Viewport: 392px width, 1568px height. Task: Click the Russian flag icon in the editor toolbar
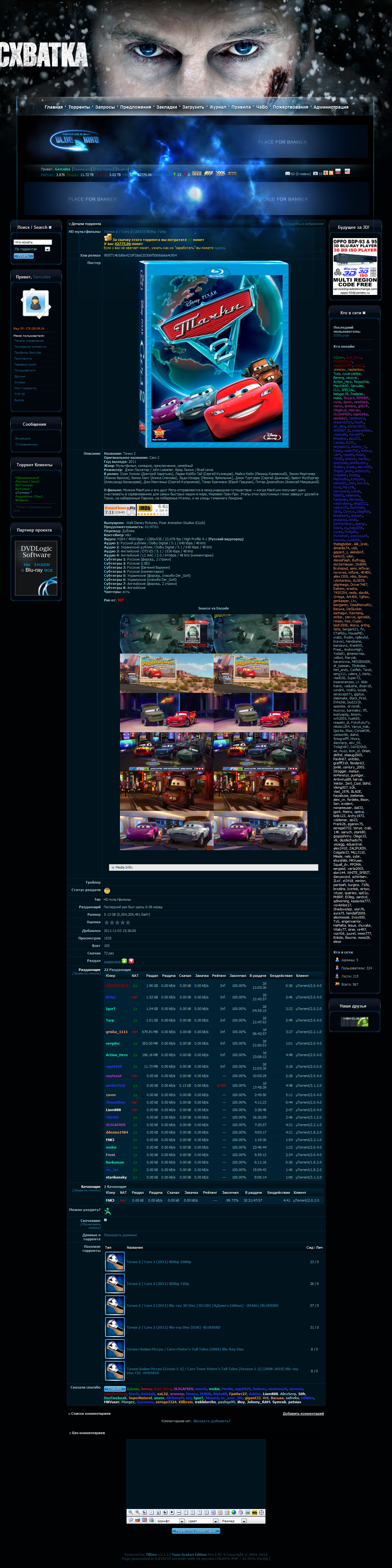click(x=137, y=1520)
